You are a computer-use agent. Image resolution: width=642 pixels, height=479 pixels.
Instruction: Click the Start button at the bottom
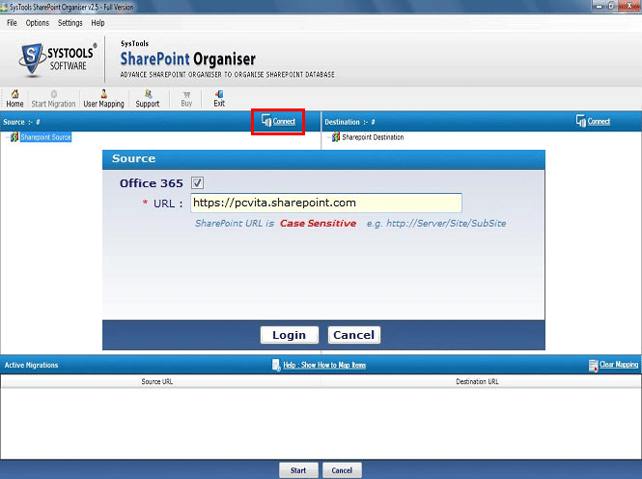(298, 470)
